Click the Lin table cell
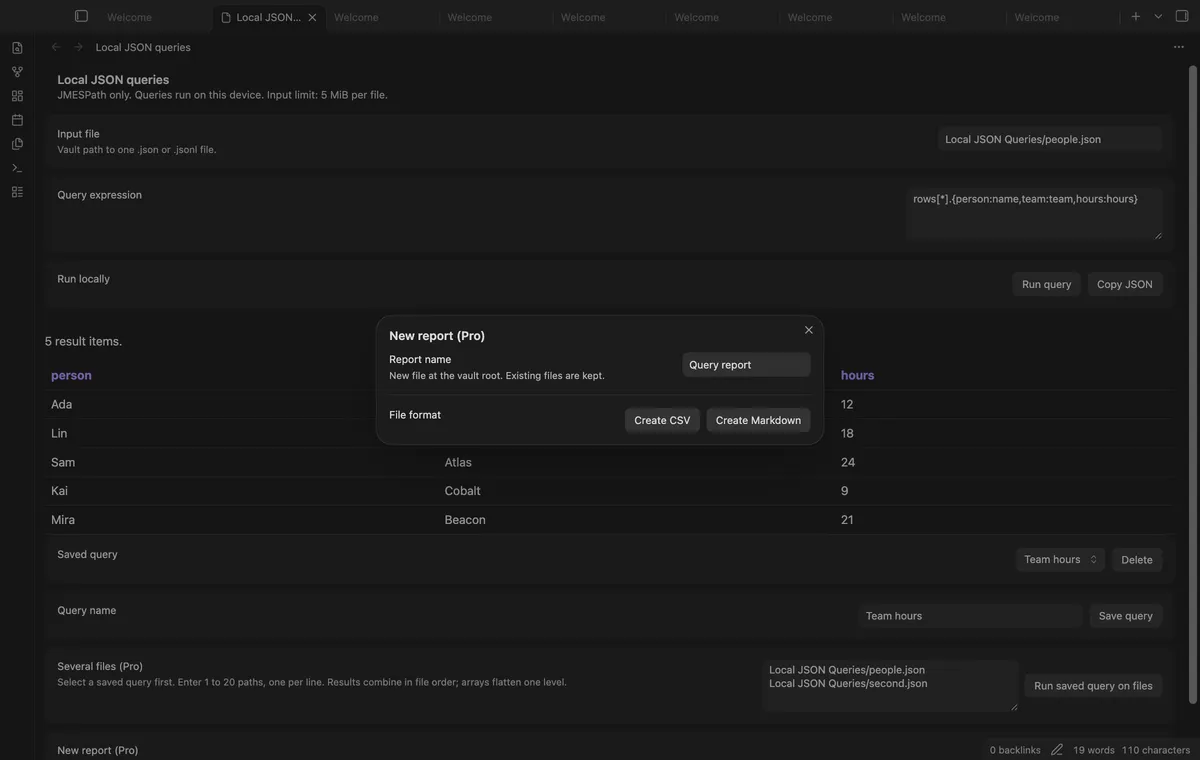1200x760 pixels. (59, 433)
